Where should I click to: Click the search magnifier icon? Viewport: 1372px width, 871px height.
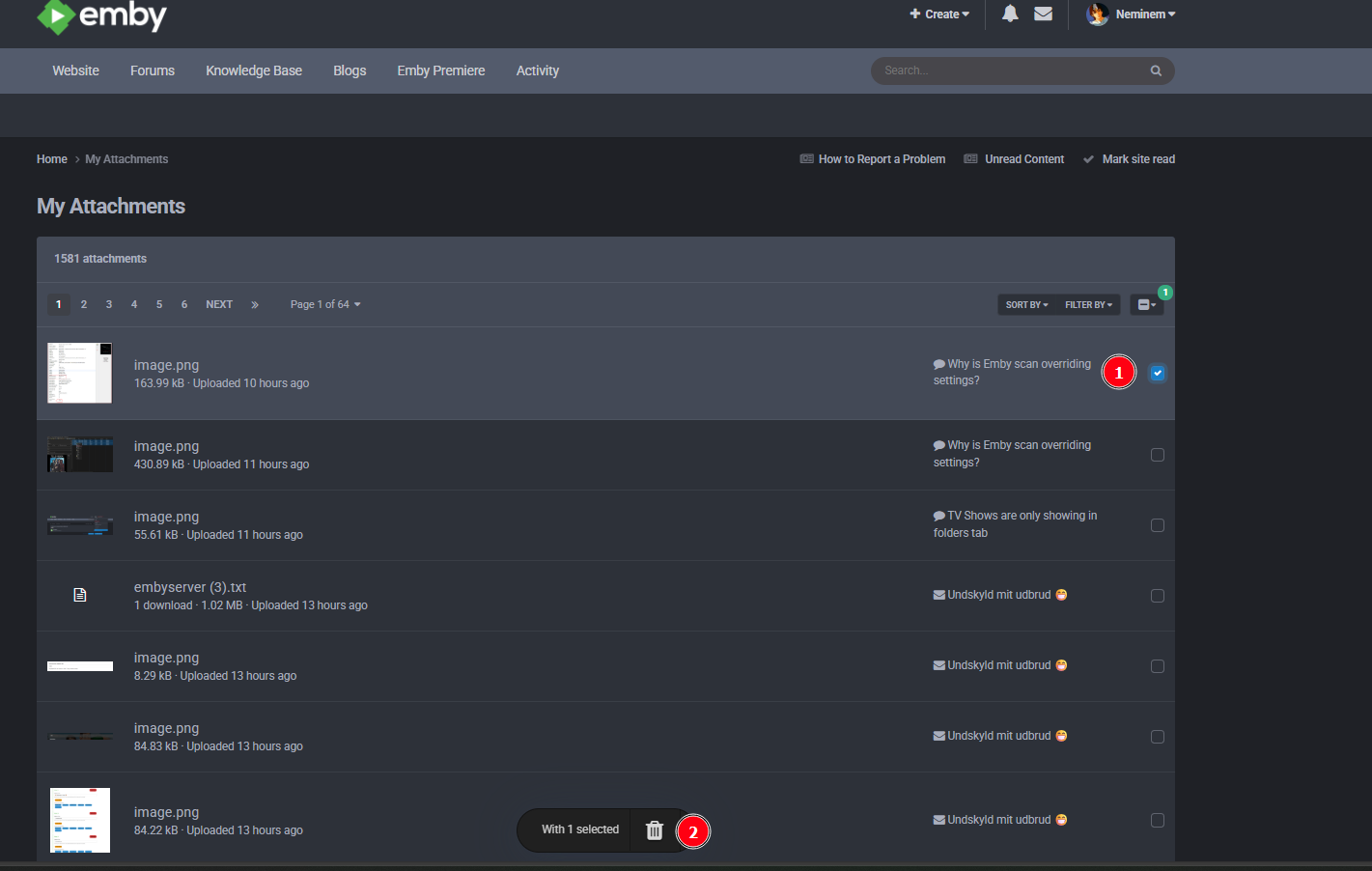click(1156, 70)
